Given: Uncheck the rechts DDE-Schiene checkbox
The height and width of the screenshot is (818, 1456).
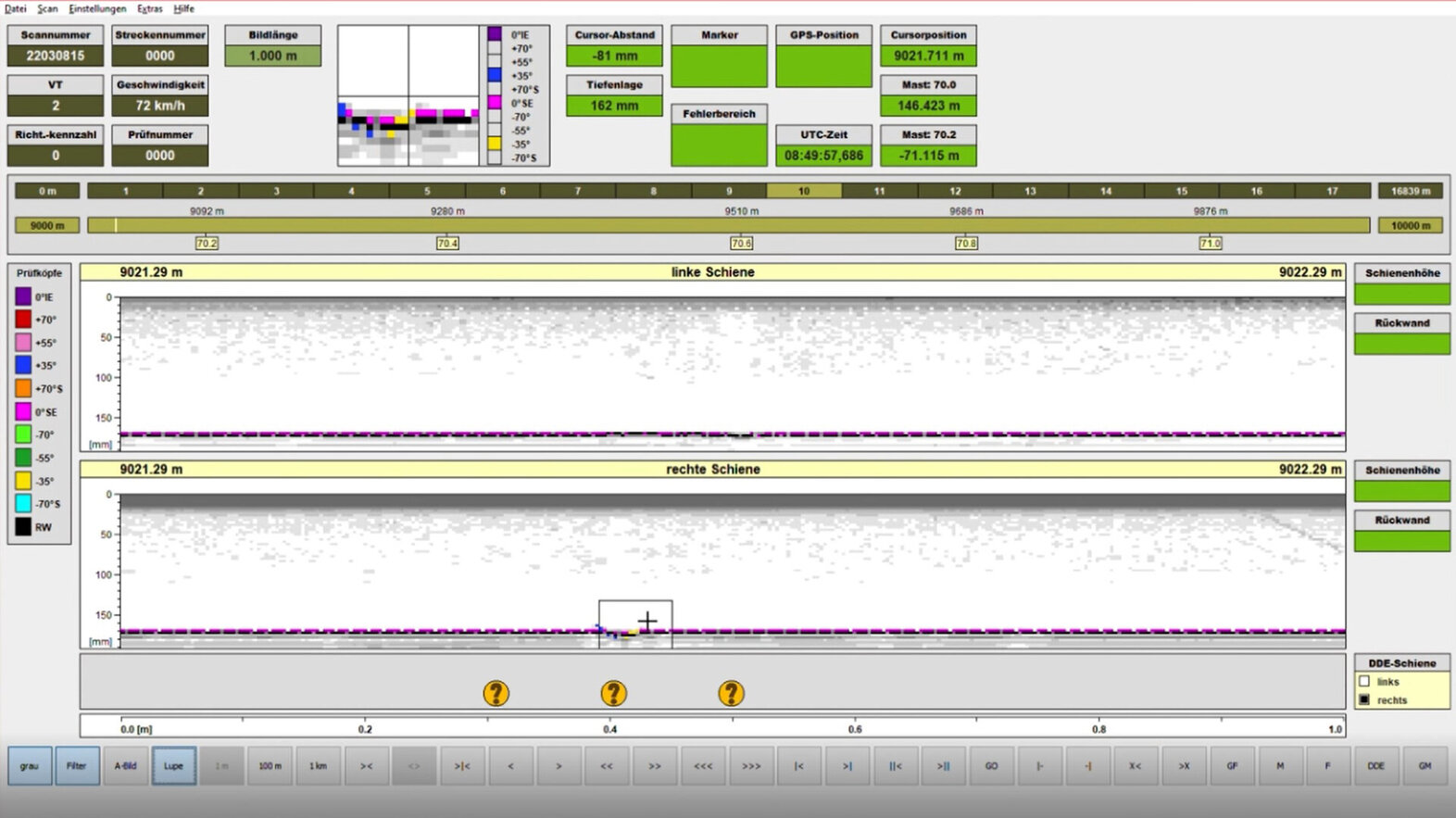Looking at the screenshot, I should click(x=1363, y=699).
